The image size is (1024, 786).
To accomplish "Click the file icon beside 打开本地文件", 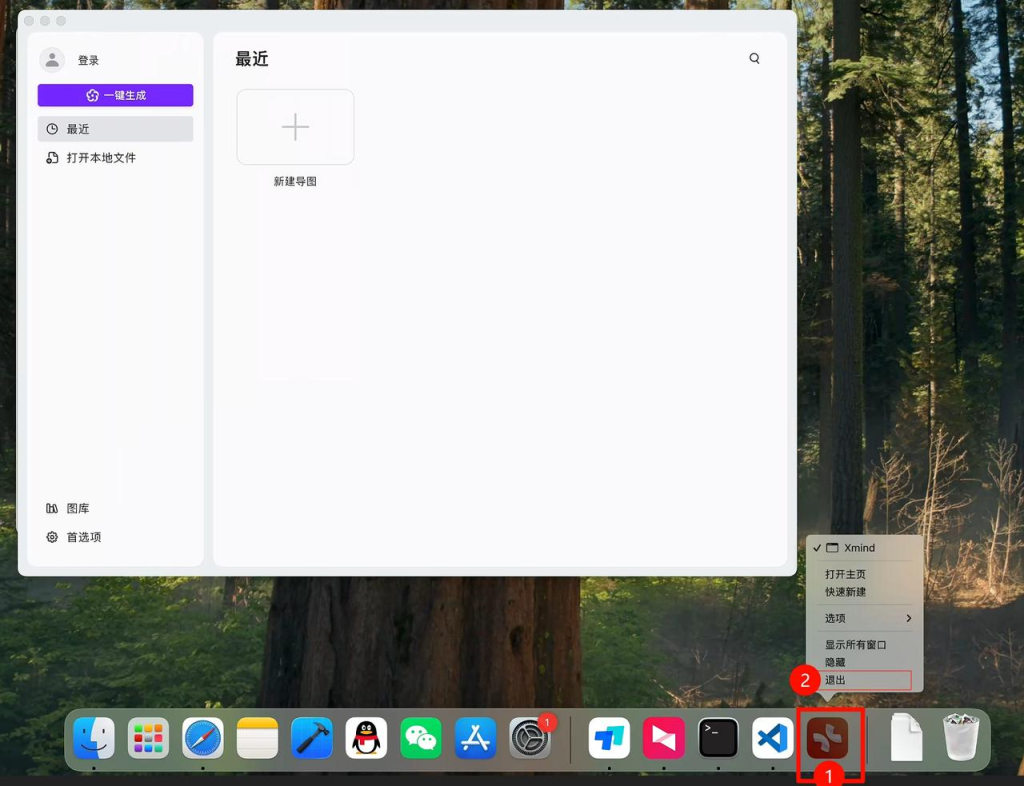I will [52, 158].
